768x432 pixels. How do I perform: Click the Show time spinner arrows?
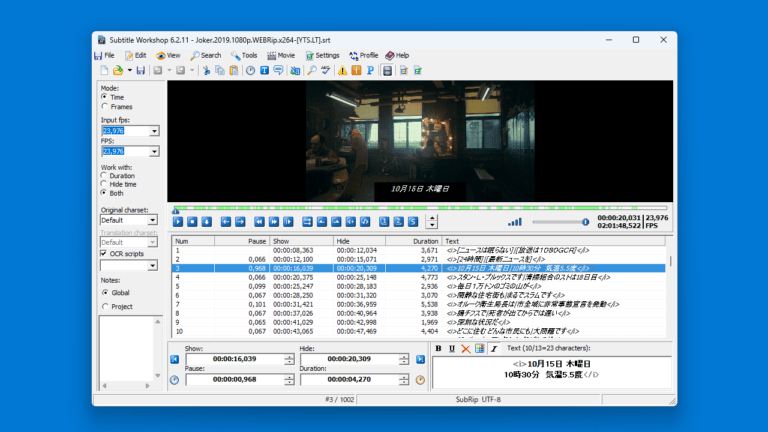289,359
